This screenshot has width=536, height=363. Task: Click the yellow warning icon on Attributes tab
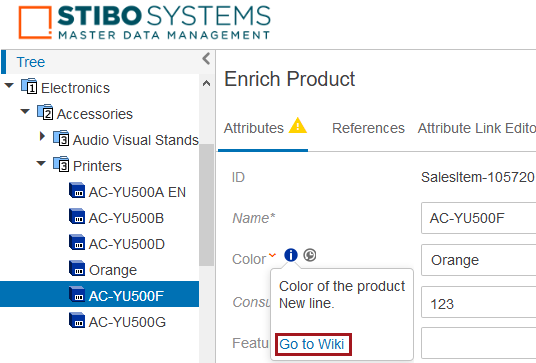(x=298, y=125)
